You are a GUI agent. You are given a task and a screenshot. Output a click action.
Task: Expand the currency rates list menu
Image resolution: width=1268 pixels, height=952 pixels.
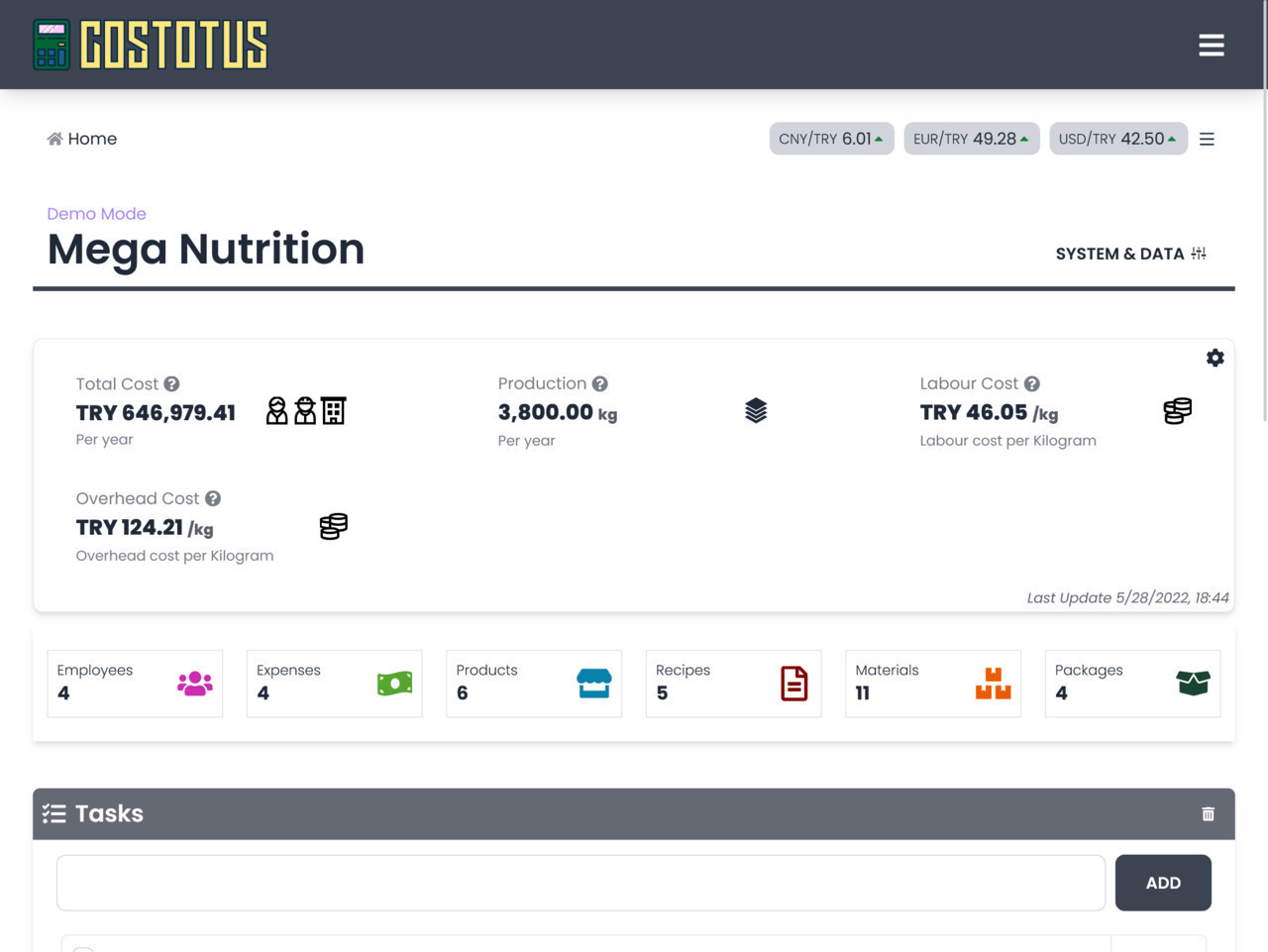click(1207, 140)
